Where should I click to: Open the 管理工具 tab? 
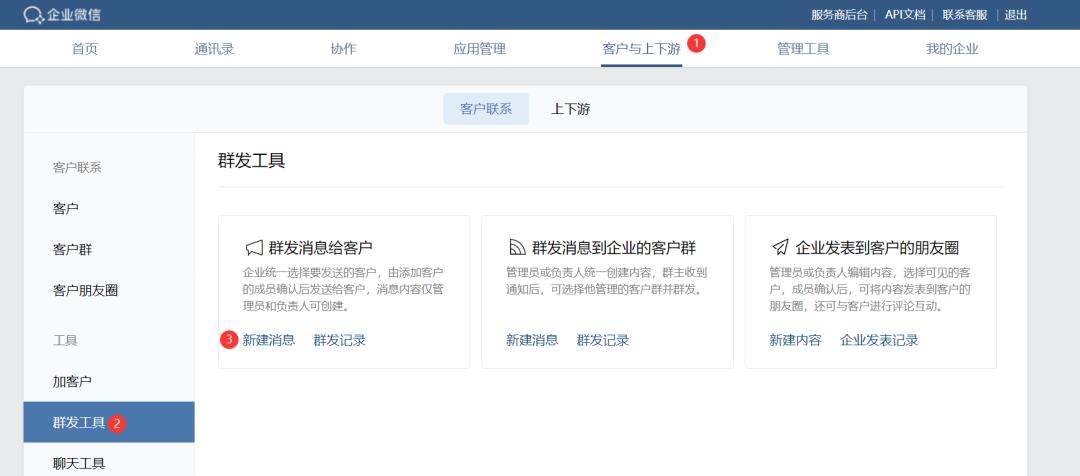click(x=803, y=49)
